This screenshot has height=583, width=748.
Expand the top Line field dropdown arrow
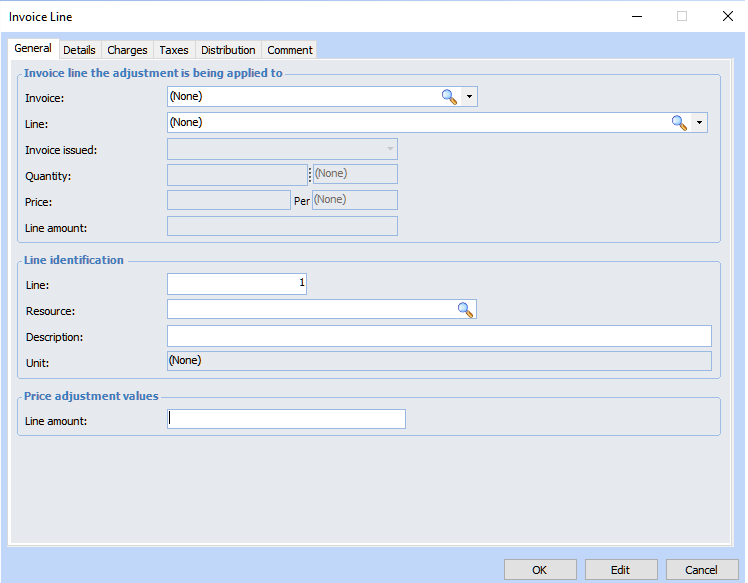[x=699, y=123]
